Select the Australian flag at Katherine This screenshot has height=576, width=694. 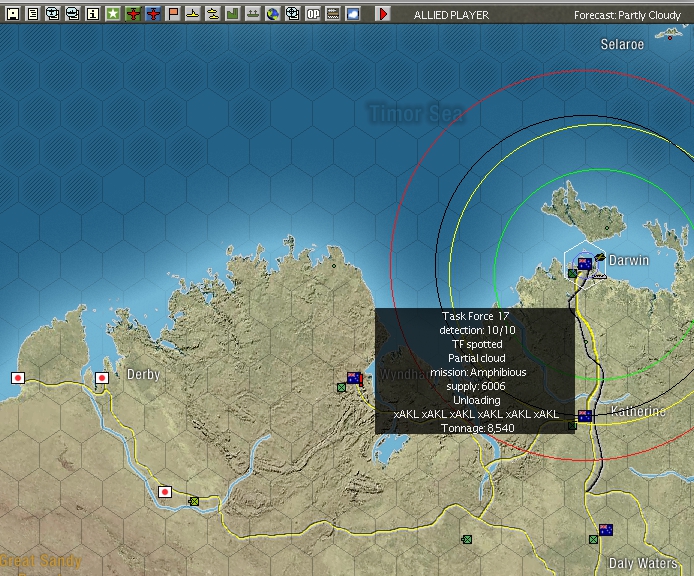point(585,416)
